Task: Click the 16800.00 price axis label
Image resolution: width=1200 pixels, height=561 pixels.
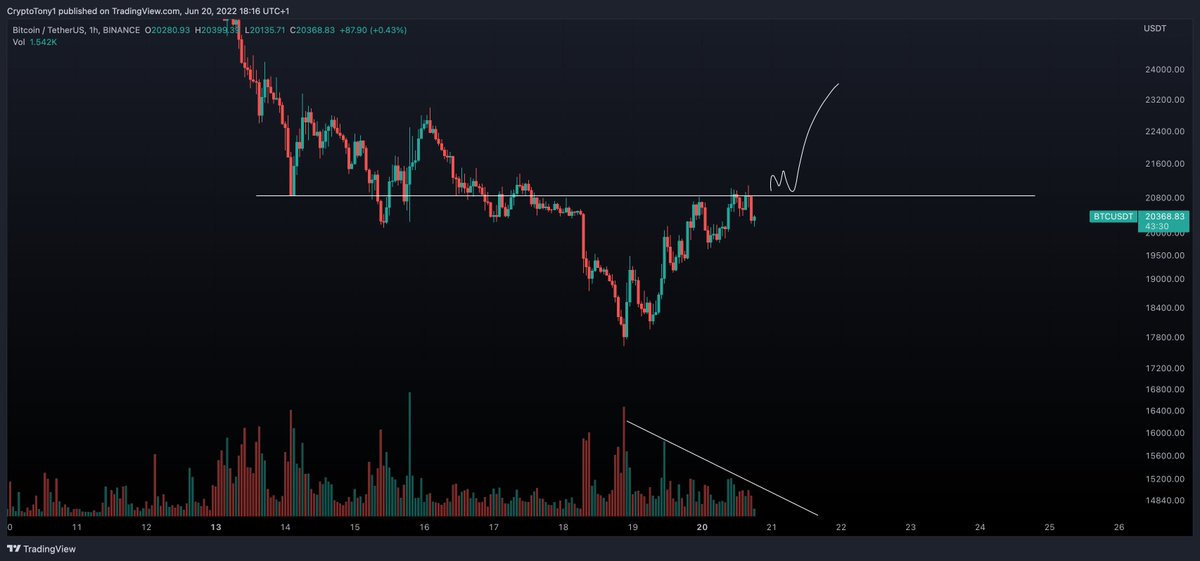Action: 1167,390
